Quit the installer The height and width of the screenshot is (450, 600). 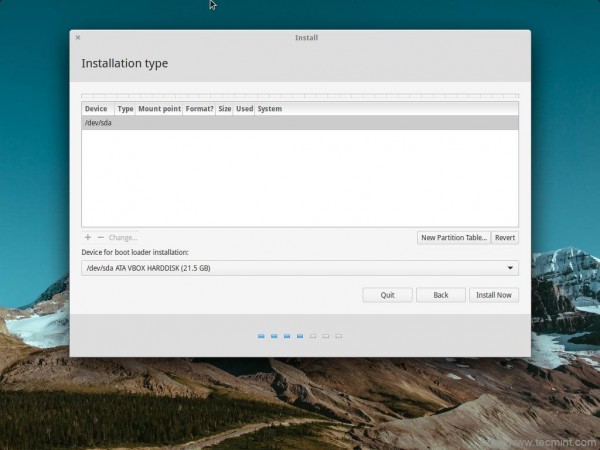(387, 295)
